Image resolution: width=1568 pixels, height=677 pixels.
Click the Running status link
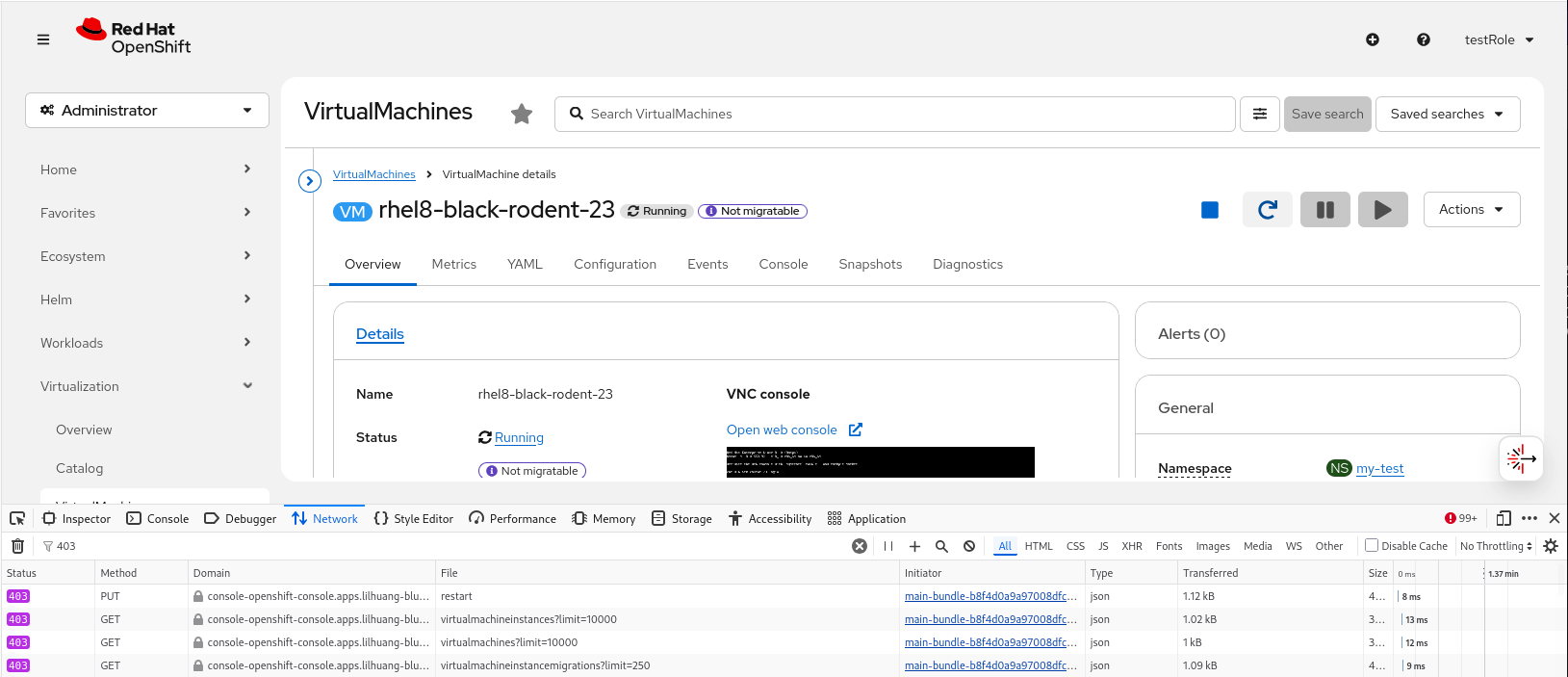(519, 437)
